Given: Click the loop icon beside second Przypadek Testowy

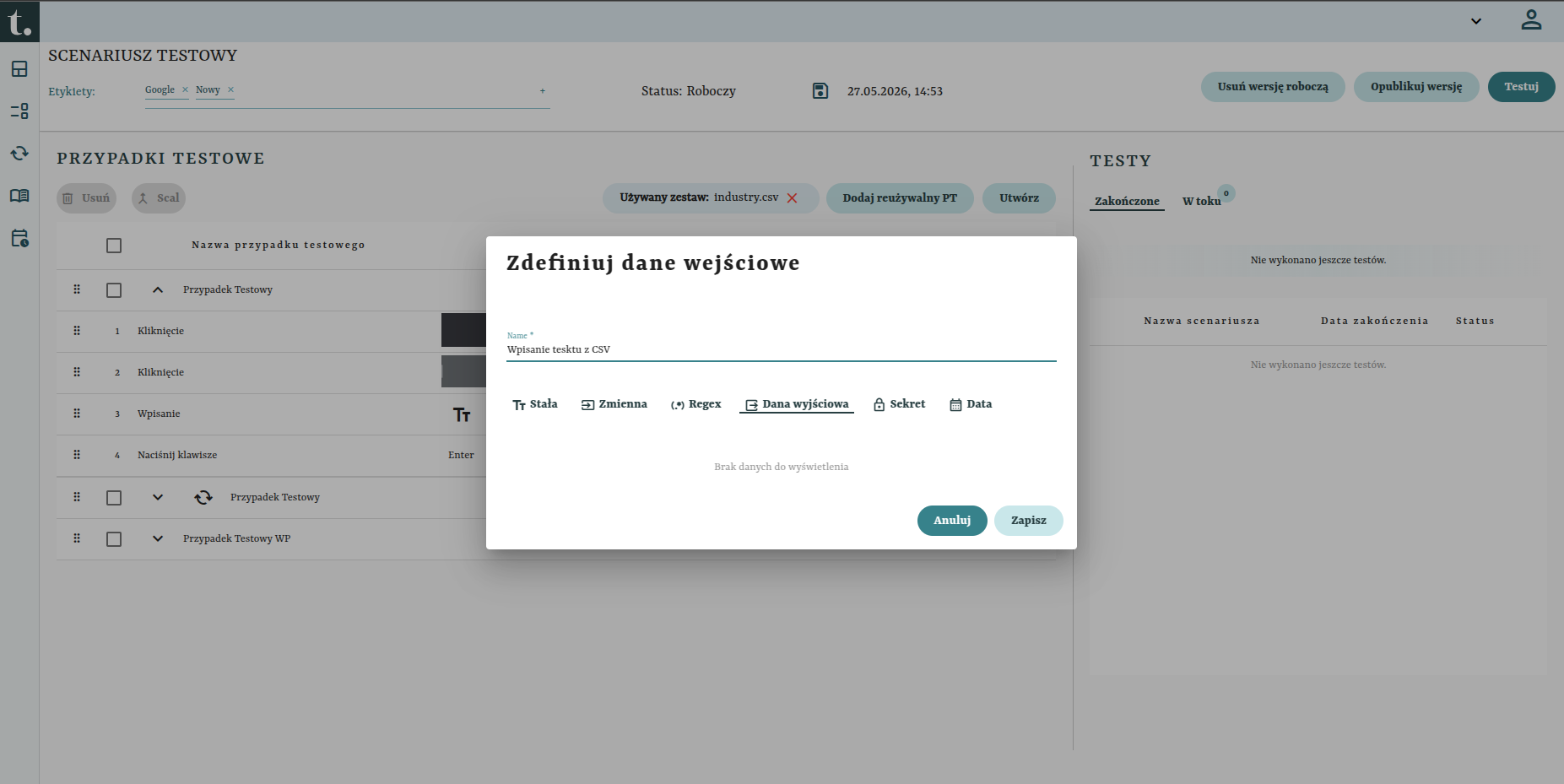Looking at the screenshot, I should pos(203,497).
